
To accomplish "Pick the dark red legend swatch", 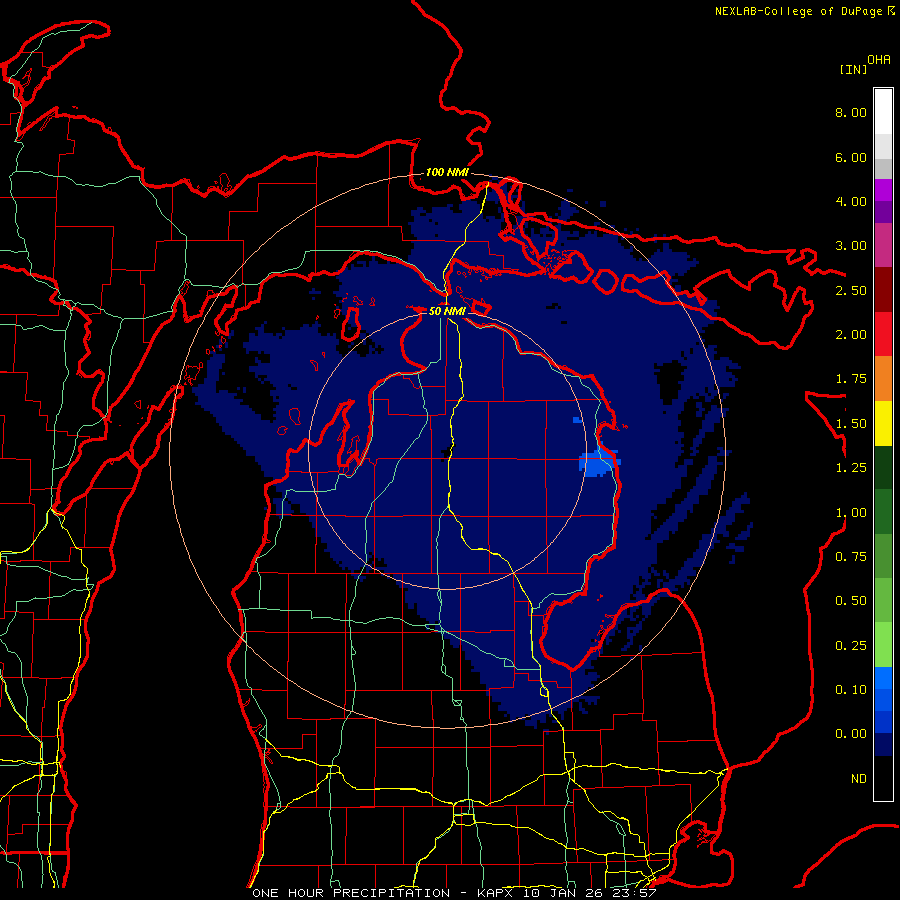I will (883, 290).
